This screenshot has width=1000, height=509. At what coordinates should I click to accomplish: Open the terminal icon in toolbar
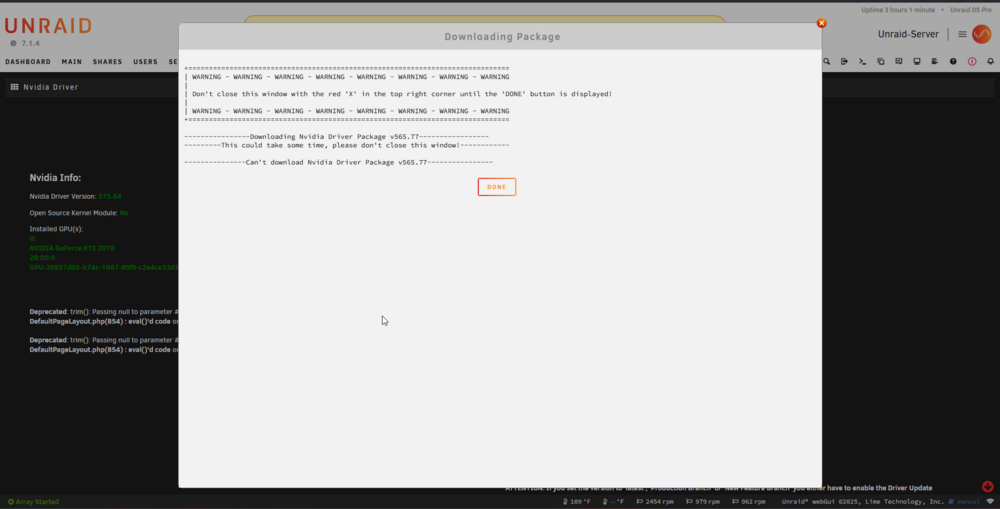(862, 61)
